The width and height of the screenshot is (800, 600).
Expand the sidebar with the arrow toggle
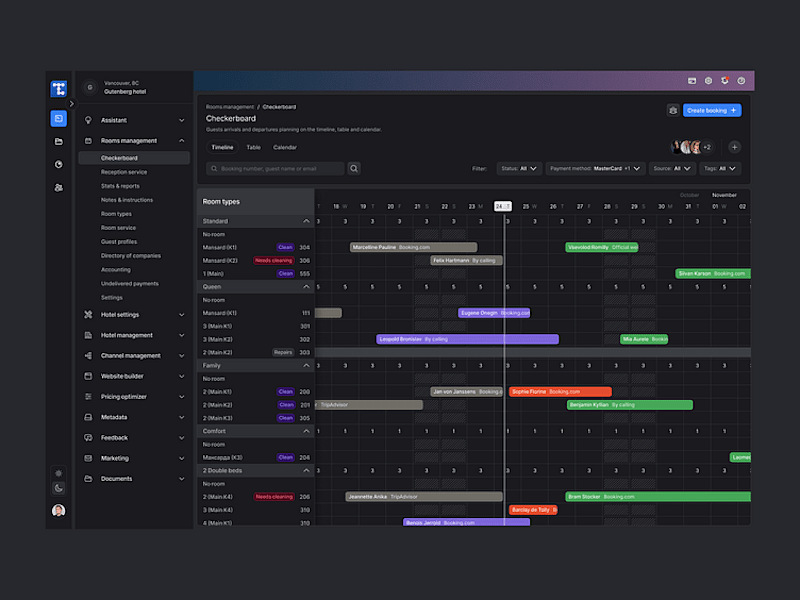pyautogui.click(x=71, y=104)
